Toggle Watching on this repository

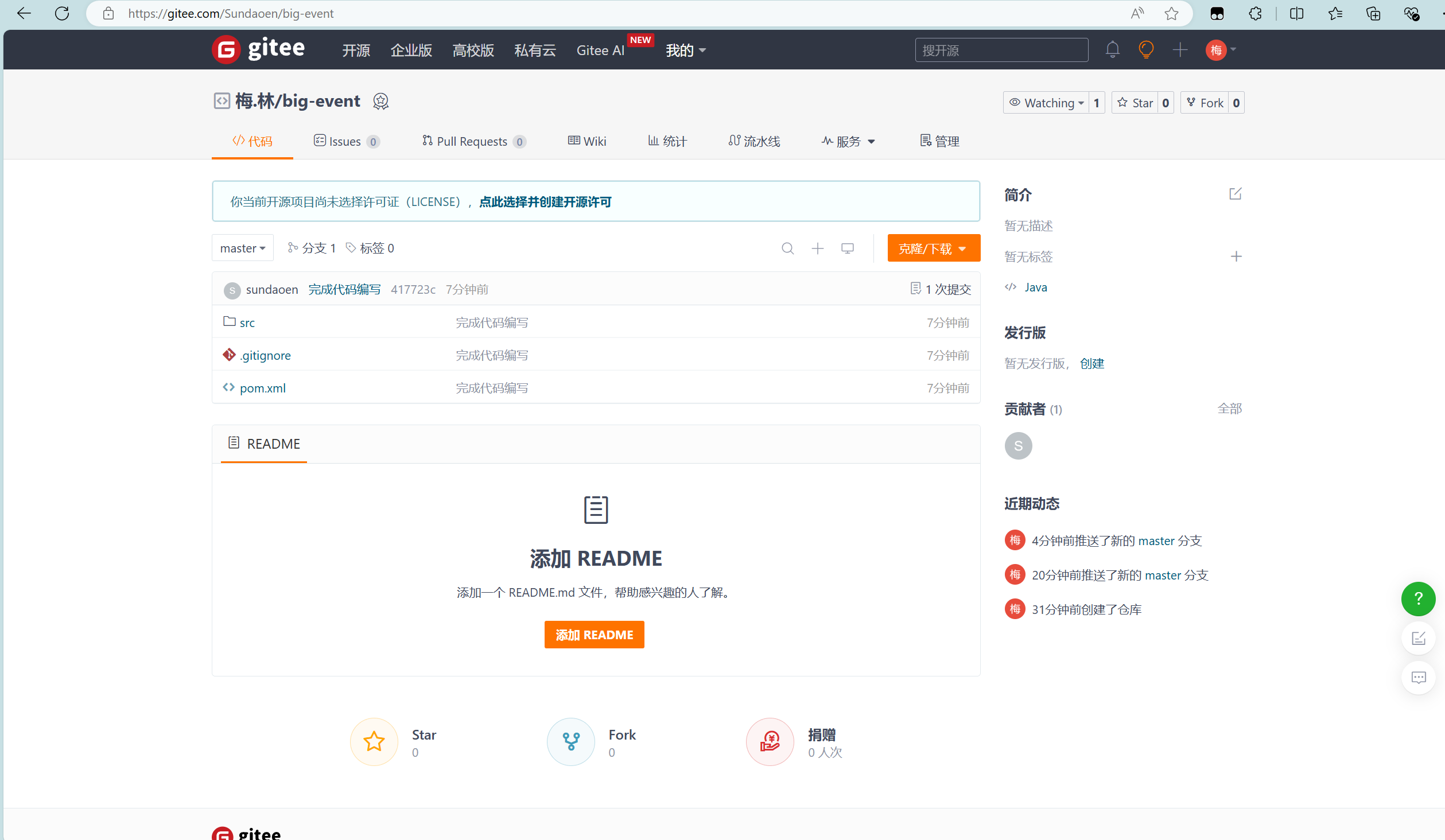click(x=1046, y=103)
